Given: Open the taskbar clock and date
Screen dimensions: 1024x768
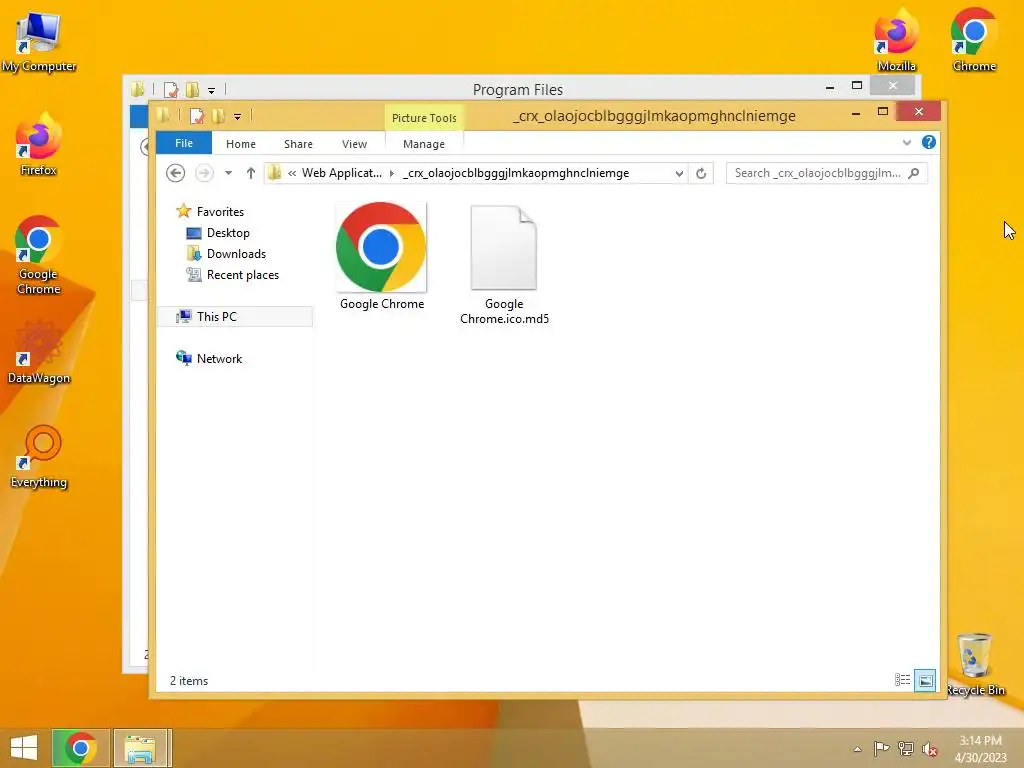Looking at the screenshot, I should point(980,748).
